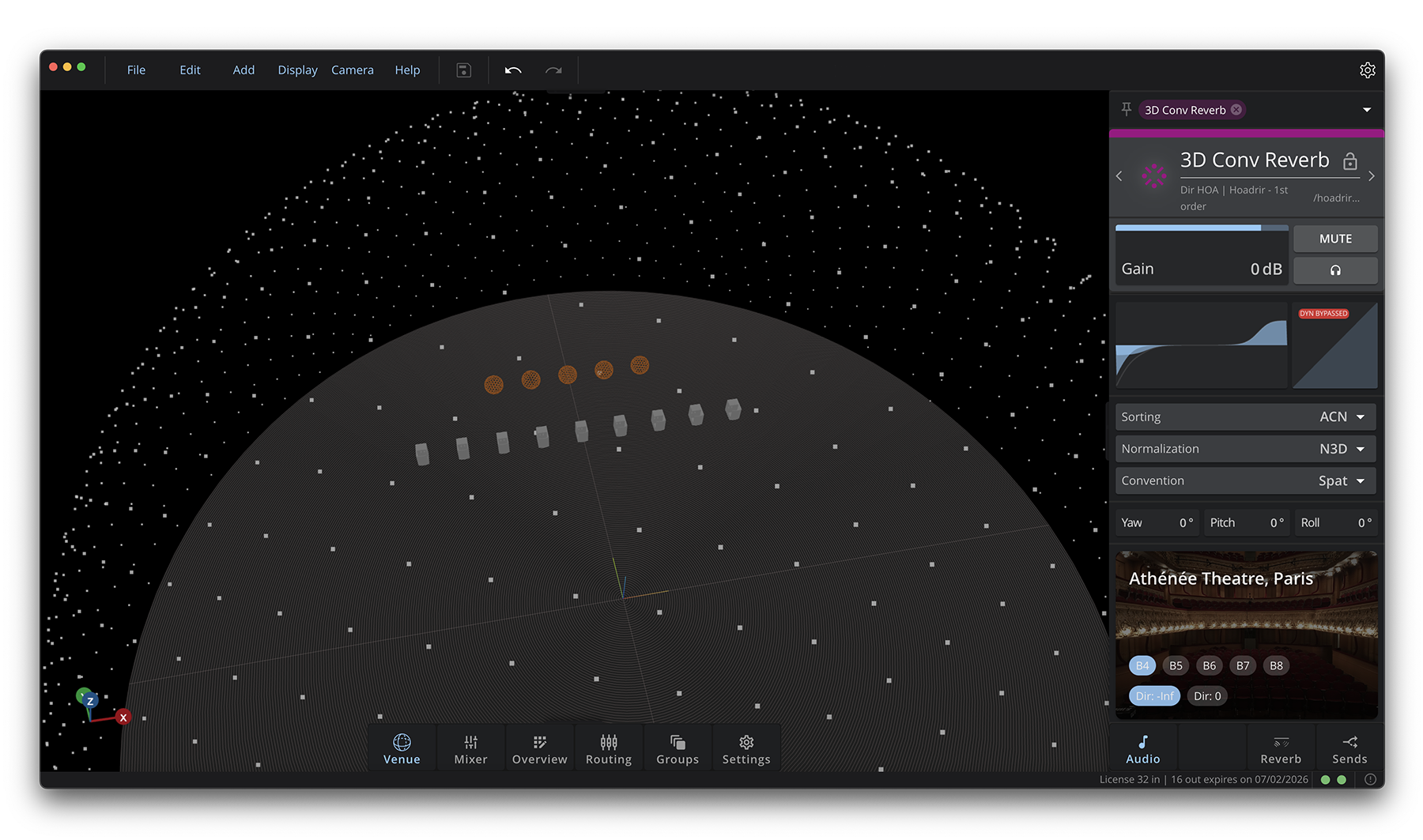Click the save icon in toolbar
The width and height of the screenshot is (1423, 840).
coord(464,70)
